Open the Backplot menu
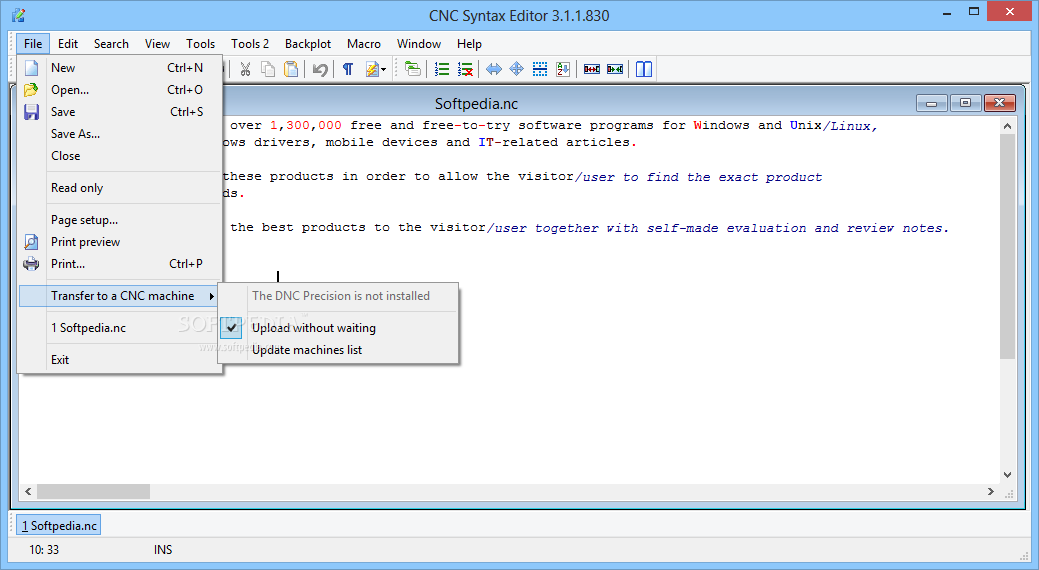Viewport: 1039px width, 570px height. point(308,44)
